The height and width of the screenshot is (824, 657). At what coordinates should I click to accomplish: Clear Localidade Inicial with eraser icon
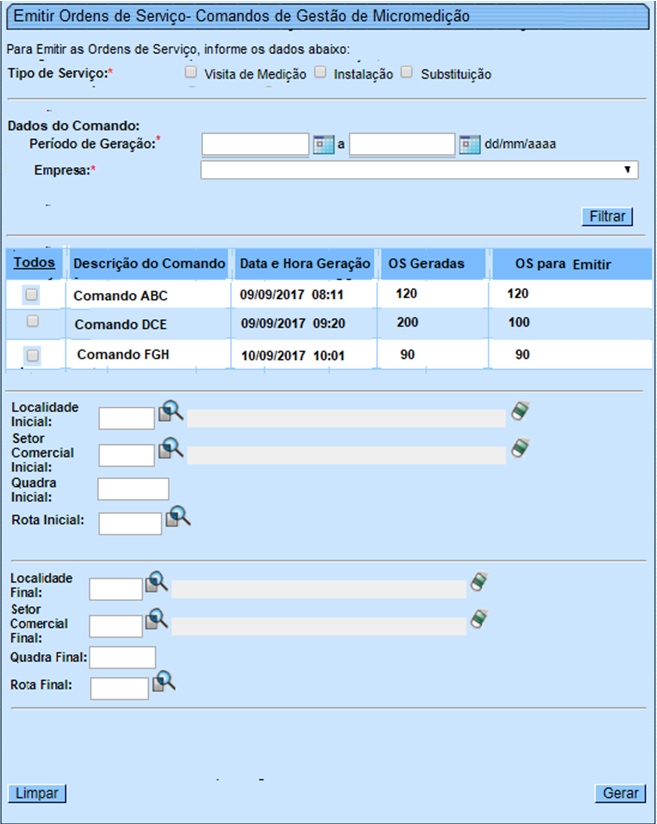[x=520, y=411]
